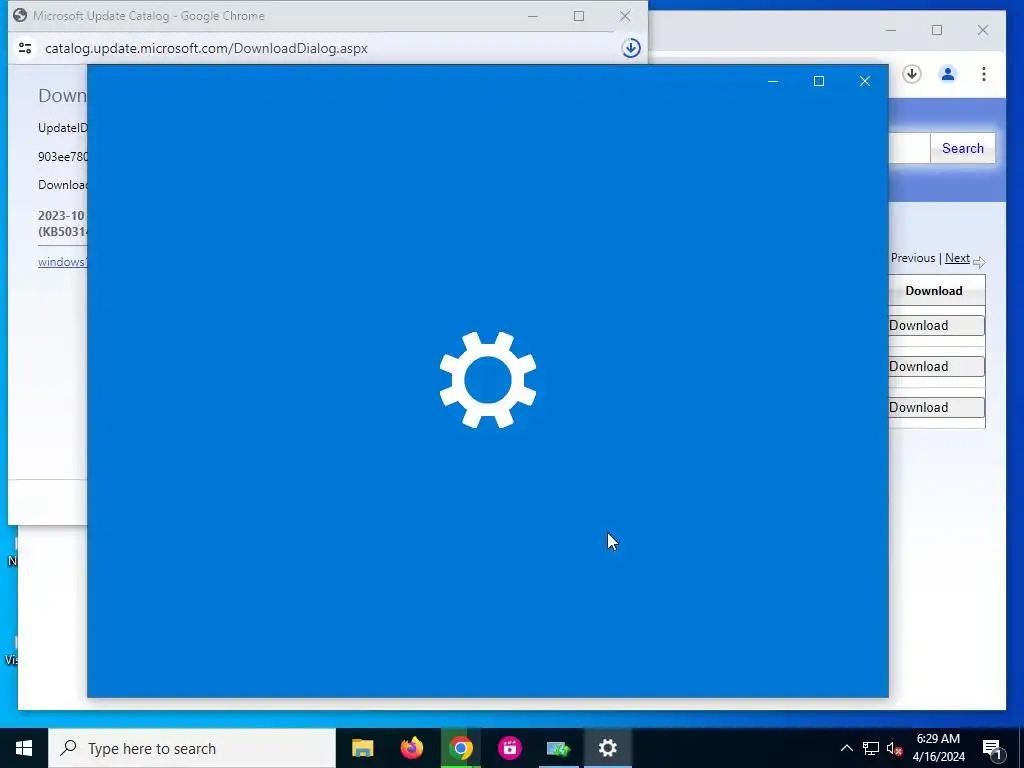1024x768 pixels.
Task: Show hidden system tray icons
Action: [x=846, y=748]
